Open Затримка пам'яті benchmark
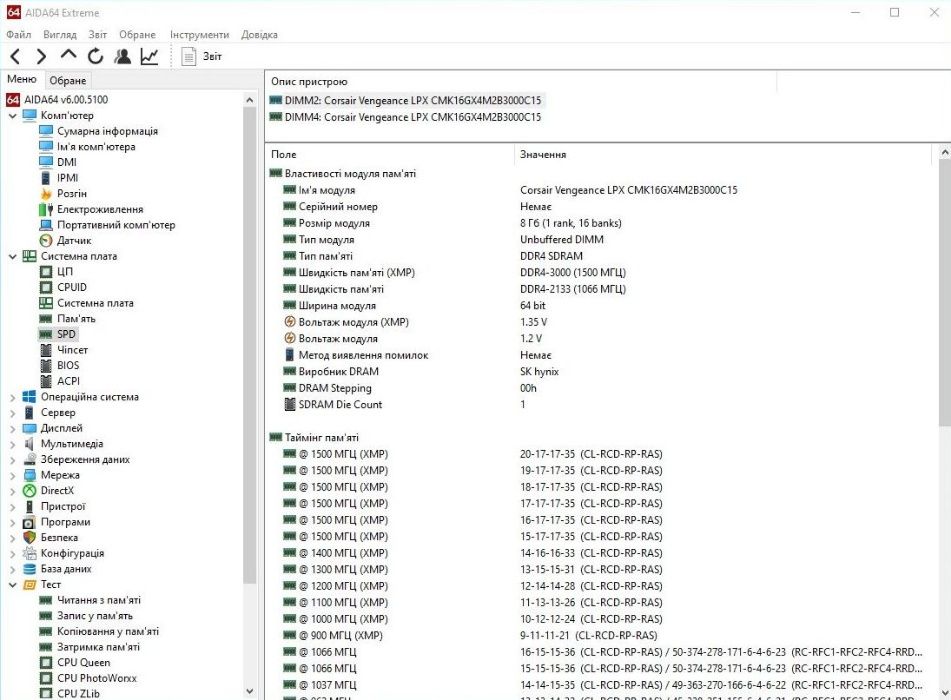951x700 pixels. (x=98, y=647)
